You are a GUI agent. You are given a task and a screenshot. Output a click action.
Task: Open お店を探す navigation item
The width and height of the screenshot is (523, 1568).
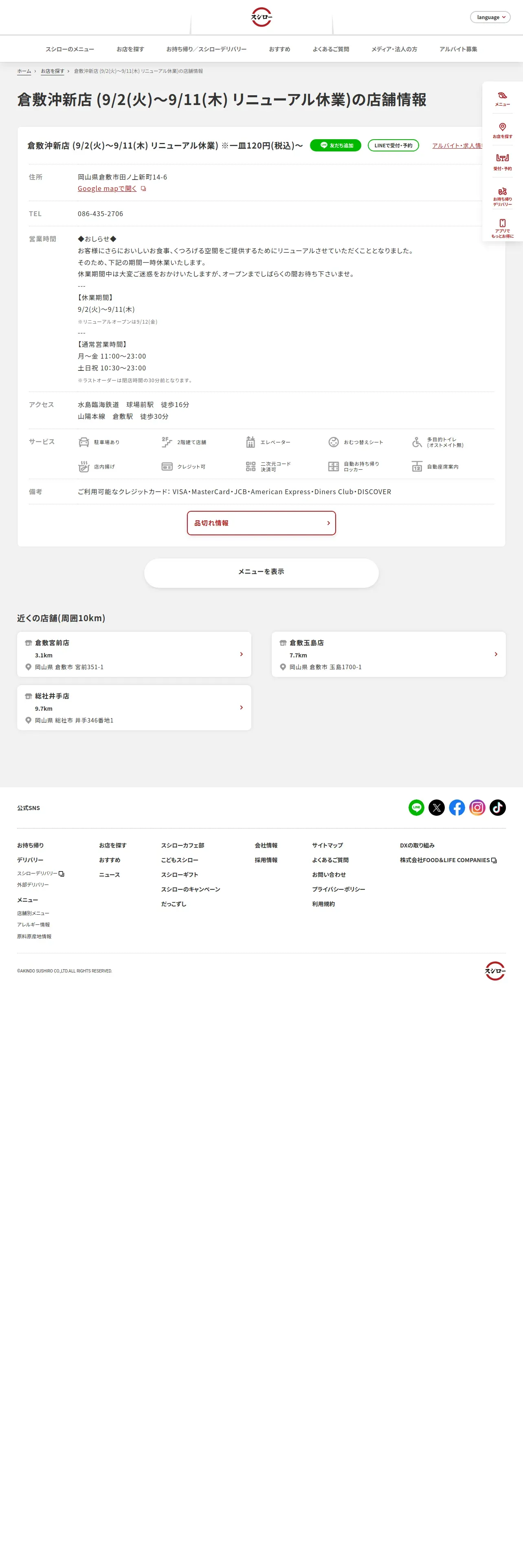130,49
